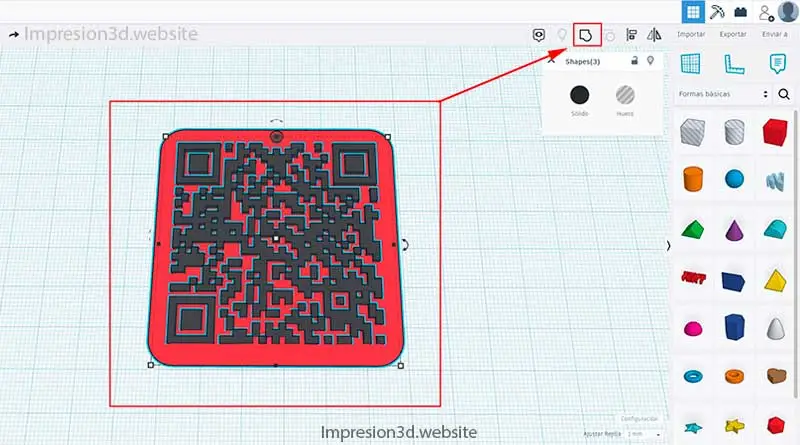Screen dimensions: 800x445
Task: Pick the striped hole box shape
Action: (692, 132)
